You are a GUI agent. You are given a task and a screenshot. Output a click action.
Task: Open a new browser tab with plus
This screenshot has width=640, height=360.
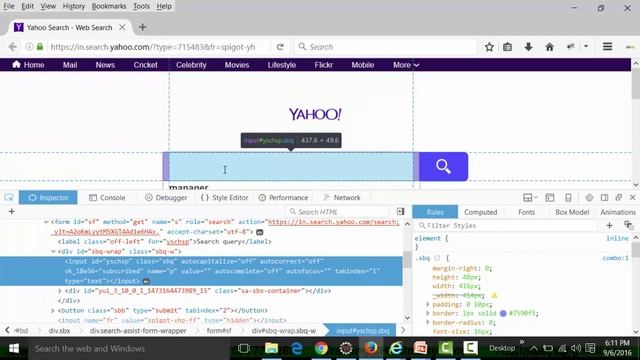[142, 27]
